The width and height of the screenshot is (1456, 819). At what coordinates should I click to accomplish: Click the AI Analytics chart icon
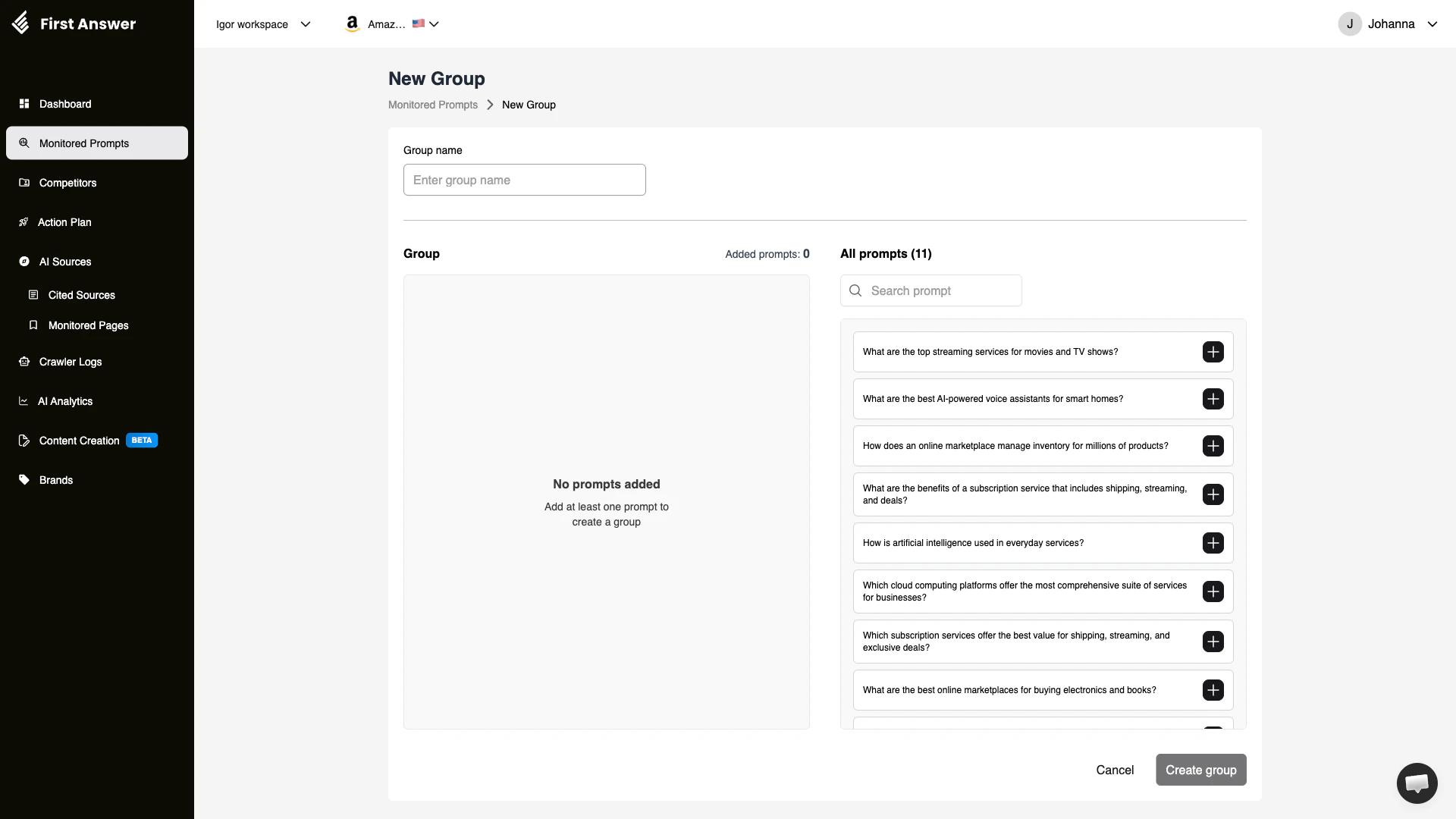(x=23, y=401)
